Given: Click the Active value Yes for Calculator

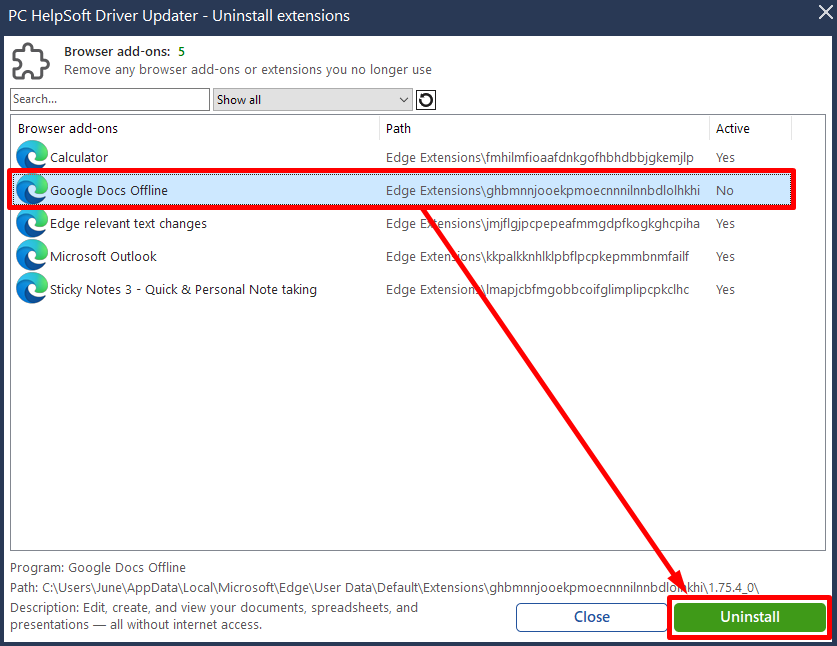Looking at the screenshot, I should 725,157.
